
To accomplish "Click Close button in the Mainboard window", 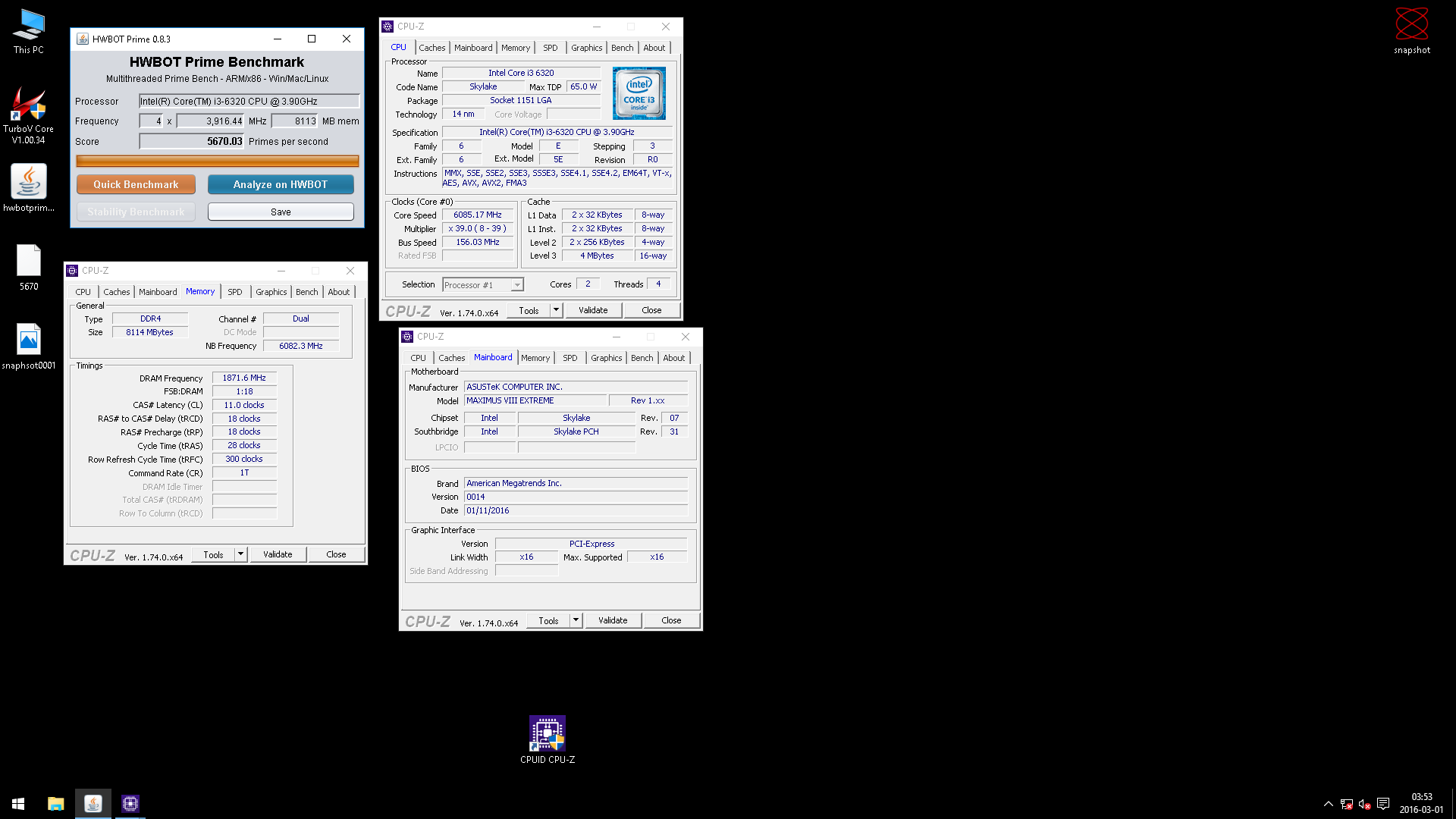I will pyautogui.click(x=671, y=620).
